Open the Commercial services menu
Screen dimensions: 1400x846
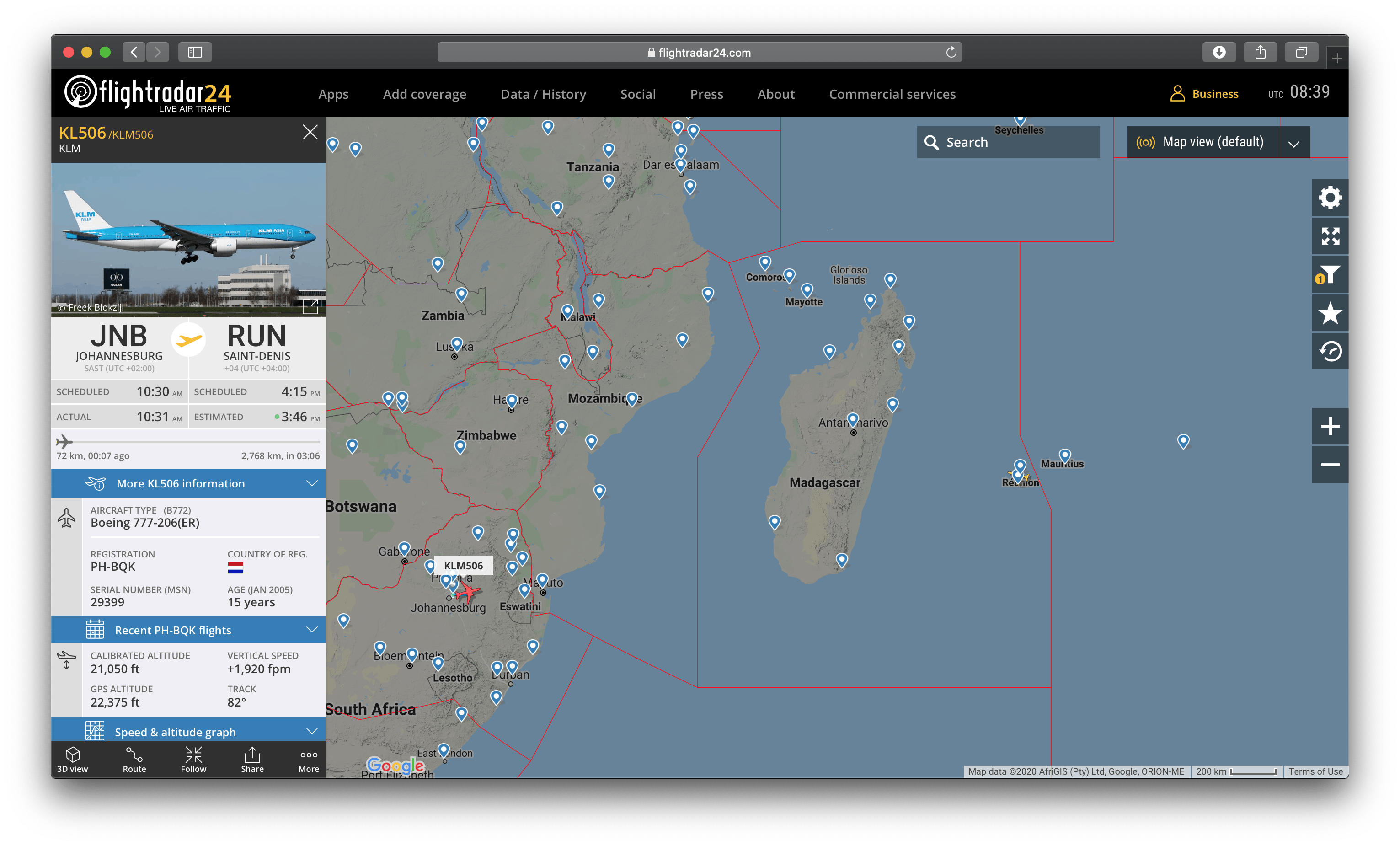(892, 94)
